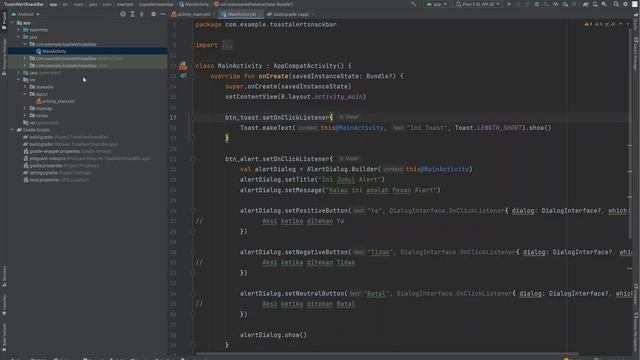Open the Android project view dropdown
The image size is (640, 360).
pos(25,14)
